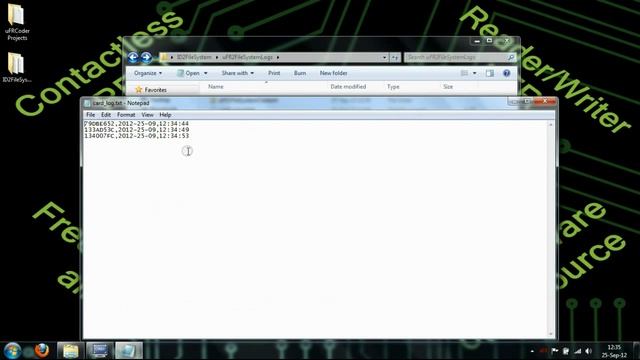
Task: Select uFR2FileSystemLogs breadcrumb in address bar
Action: coord(247,58)
